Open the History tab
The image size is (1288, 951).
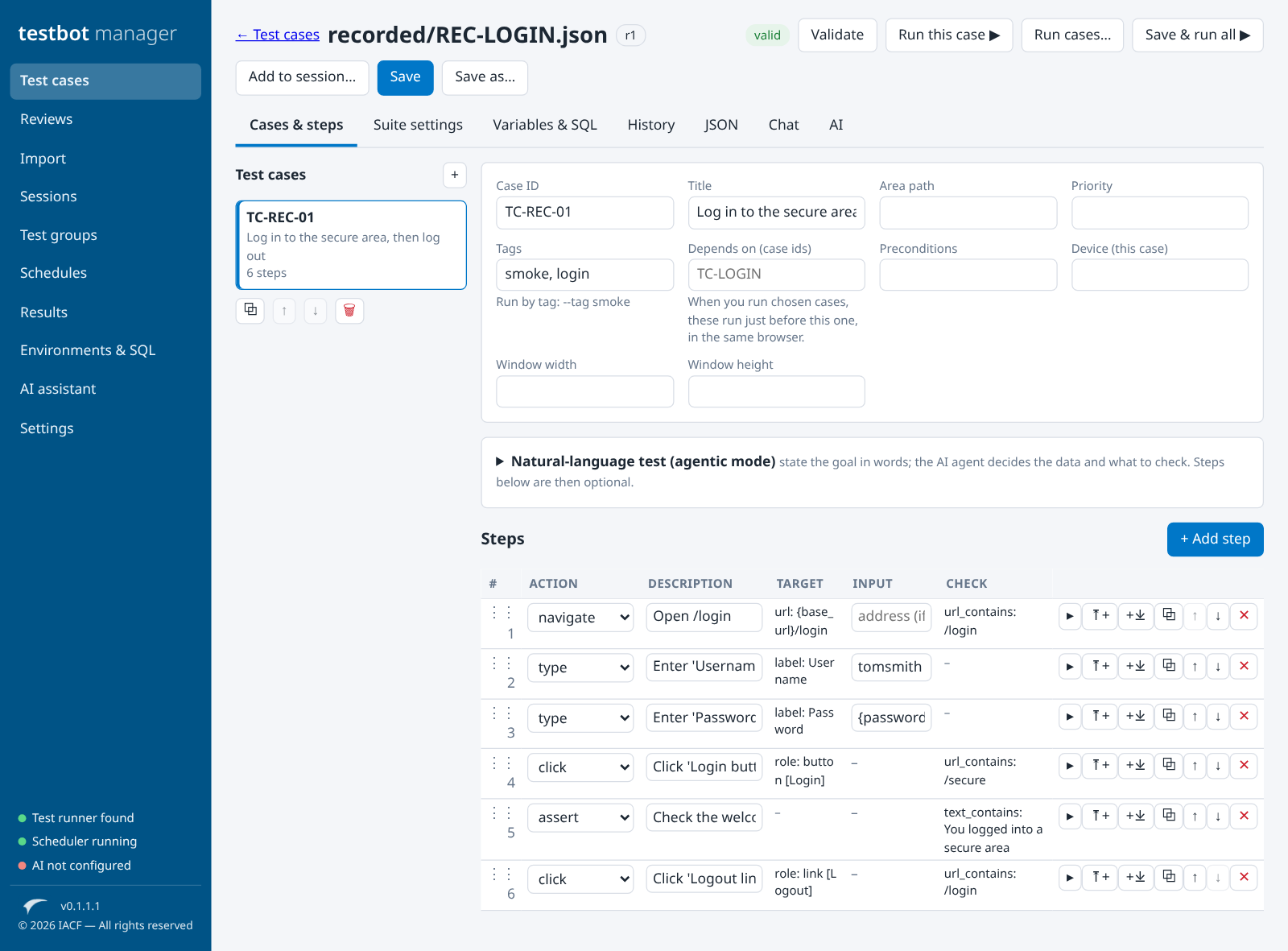[x=650, y=125]
